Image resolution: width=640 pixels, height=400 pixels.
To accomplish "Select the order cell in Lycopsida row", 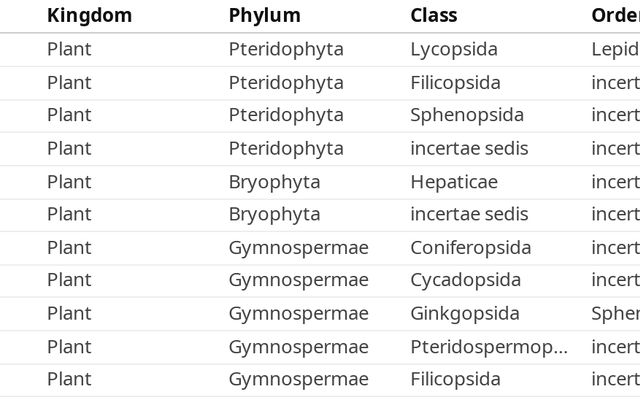I will point(614,49).
